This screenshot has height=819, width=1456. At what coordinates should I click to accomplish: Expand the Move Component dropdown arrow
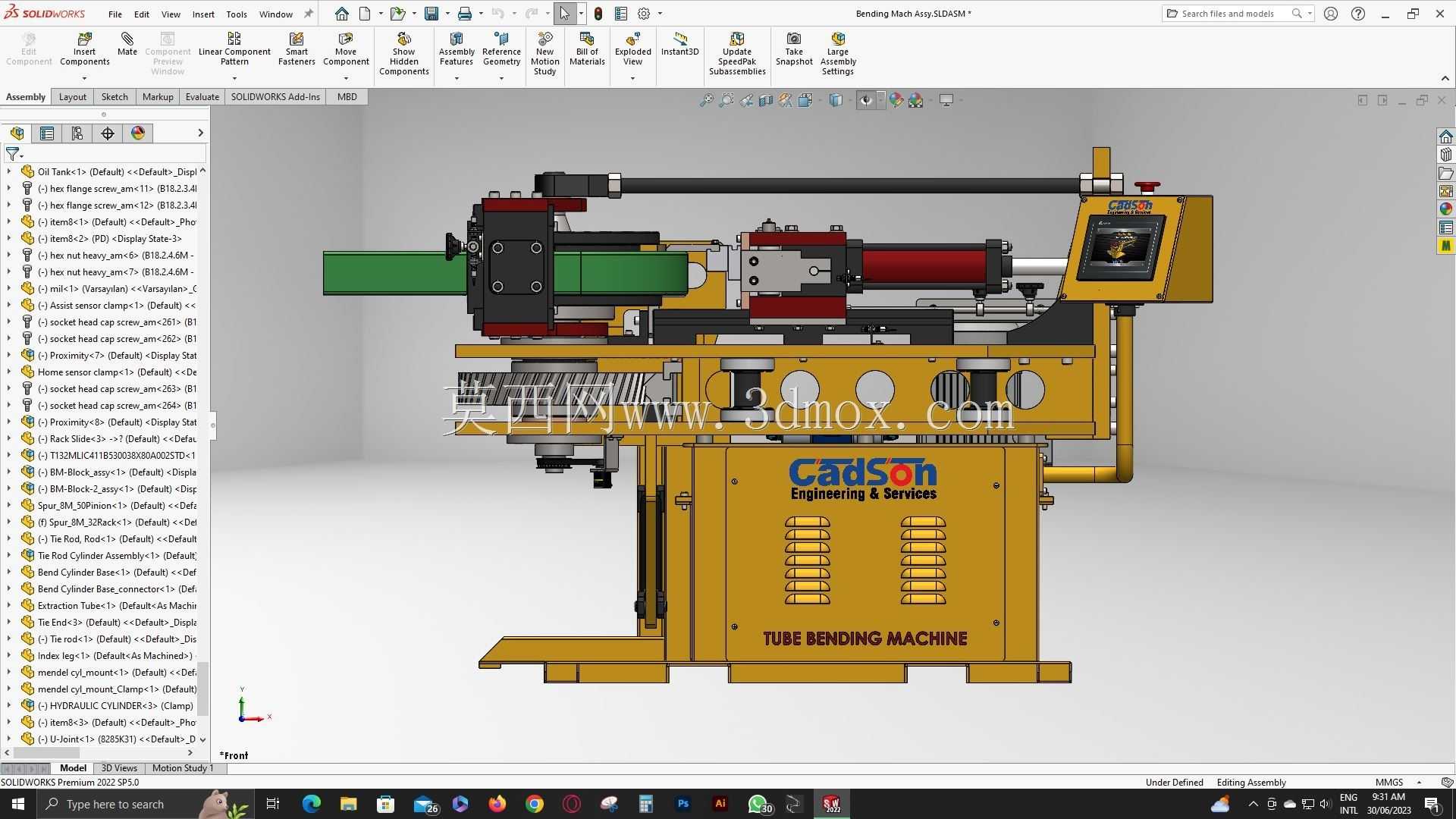[x=346, y=78]
